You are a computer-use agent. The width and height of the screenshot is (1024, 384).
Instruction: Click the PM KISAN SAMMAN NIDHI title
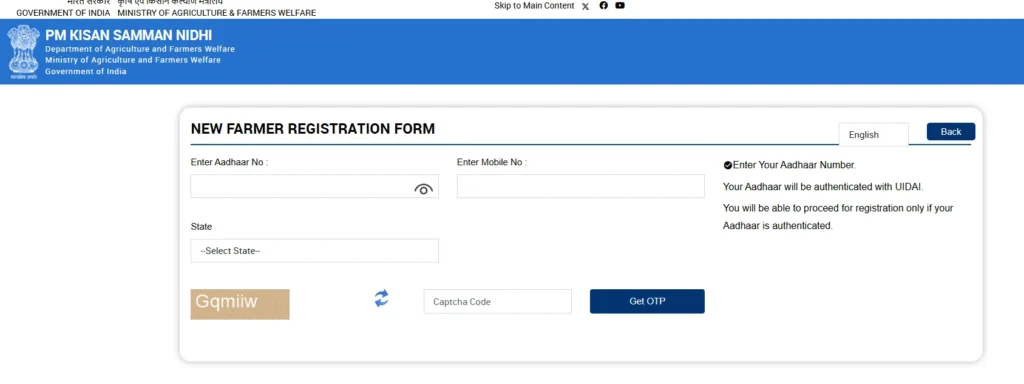(129, 36)
